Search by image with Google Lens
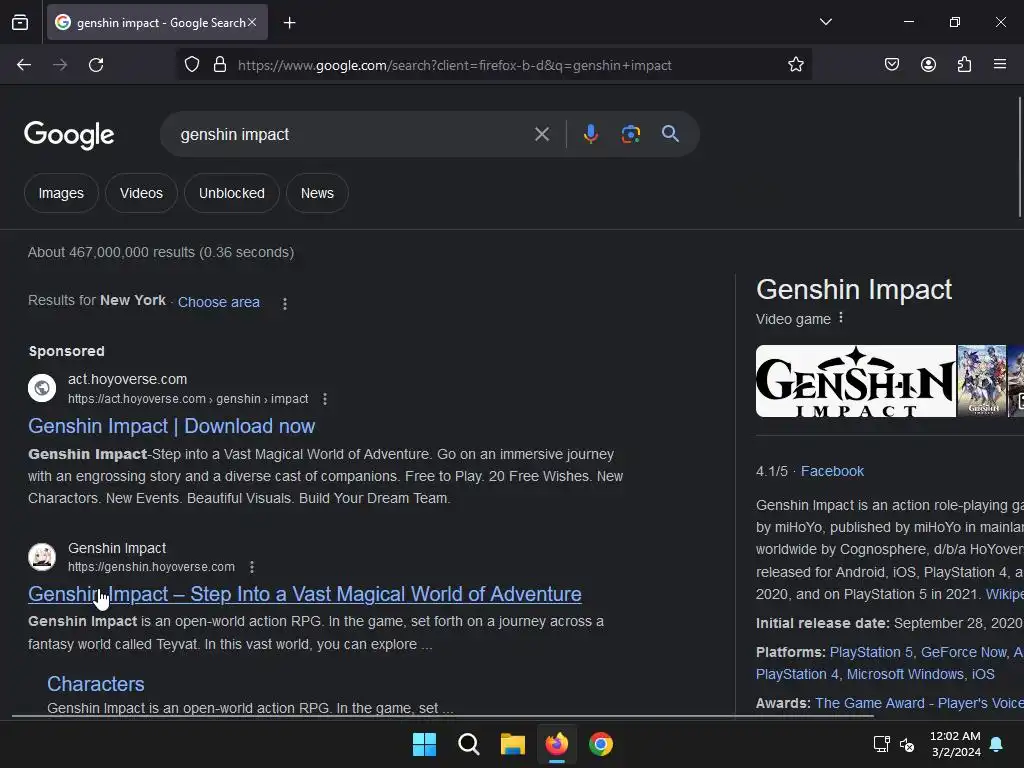This screenshot has height=768, width=1024. tap(630, 134)
